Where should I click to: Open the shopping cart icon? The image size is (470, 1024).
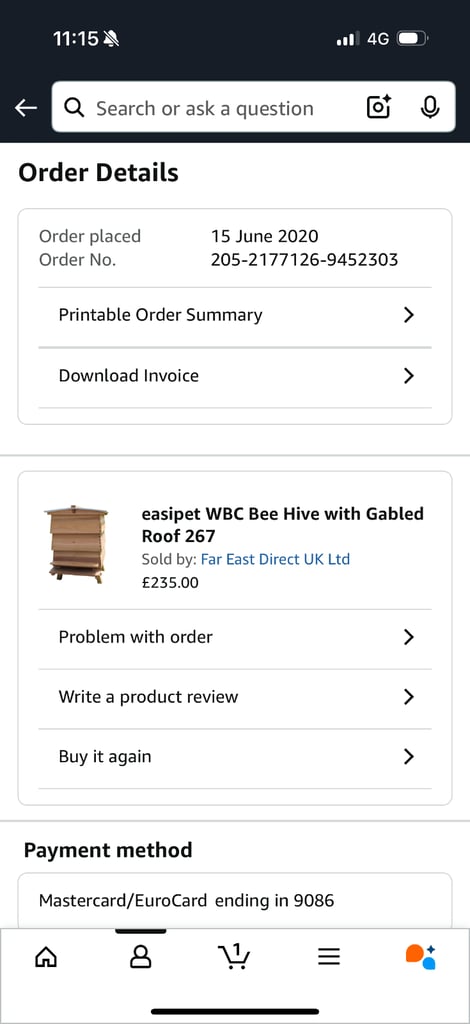coord(234,957)
